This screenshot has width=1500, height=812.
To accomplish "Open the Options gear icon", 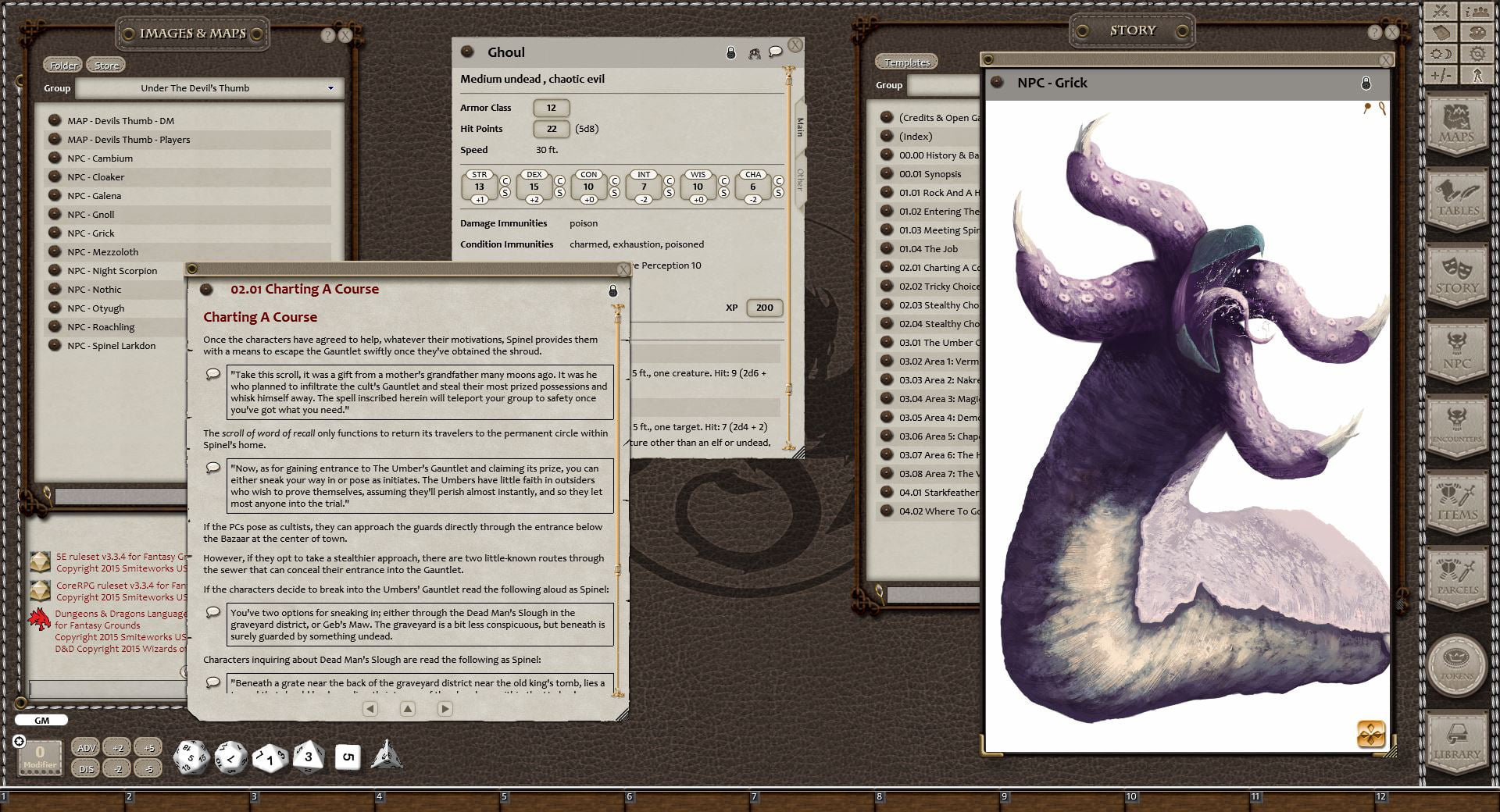I will pyautogui.click(x=1477, y=54).
